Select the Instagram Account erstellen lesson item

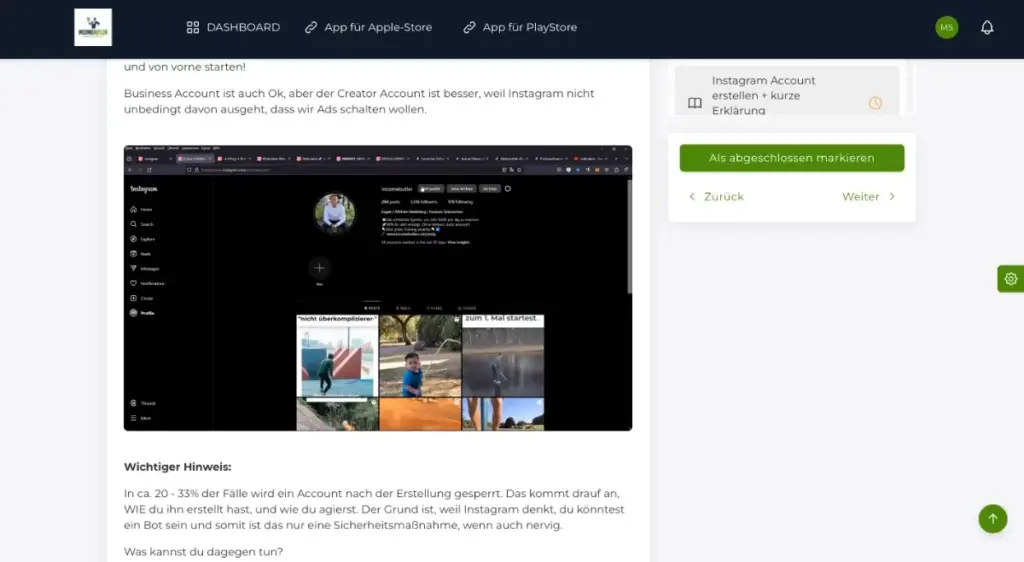click(764, 95)
